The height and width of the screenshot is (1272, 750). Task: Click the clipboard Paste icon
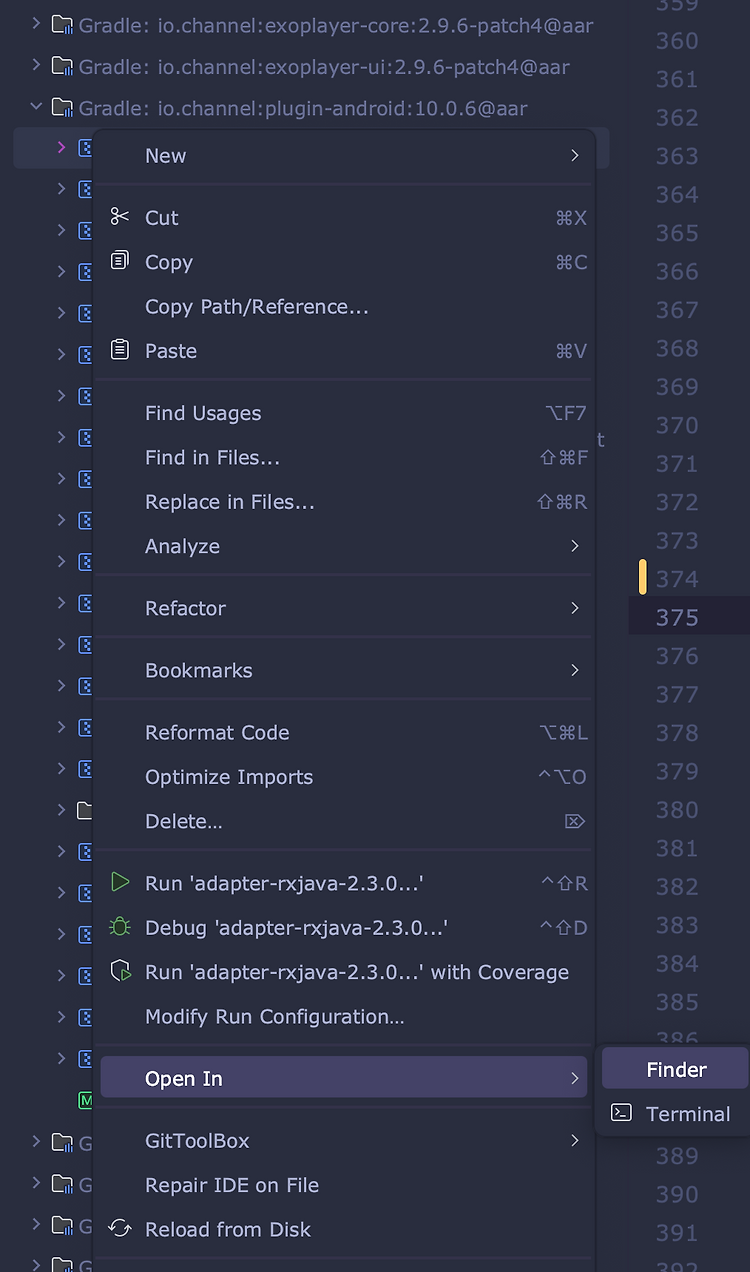pyautogui.click(x=120, y=350)
